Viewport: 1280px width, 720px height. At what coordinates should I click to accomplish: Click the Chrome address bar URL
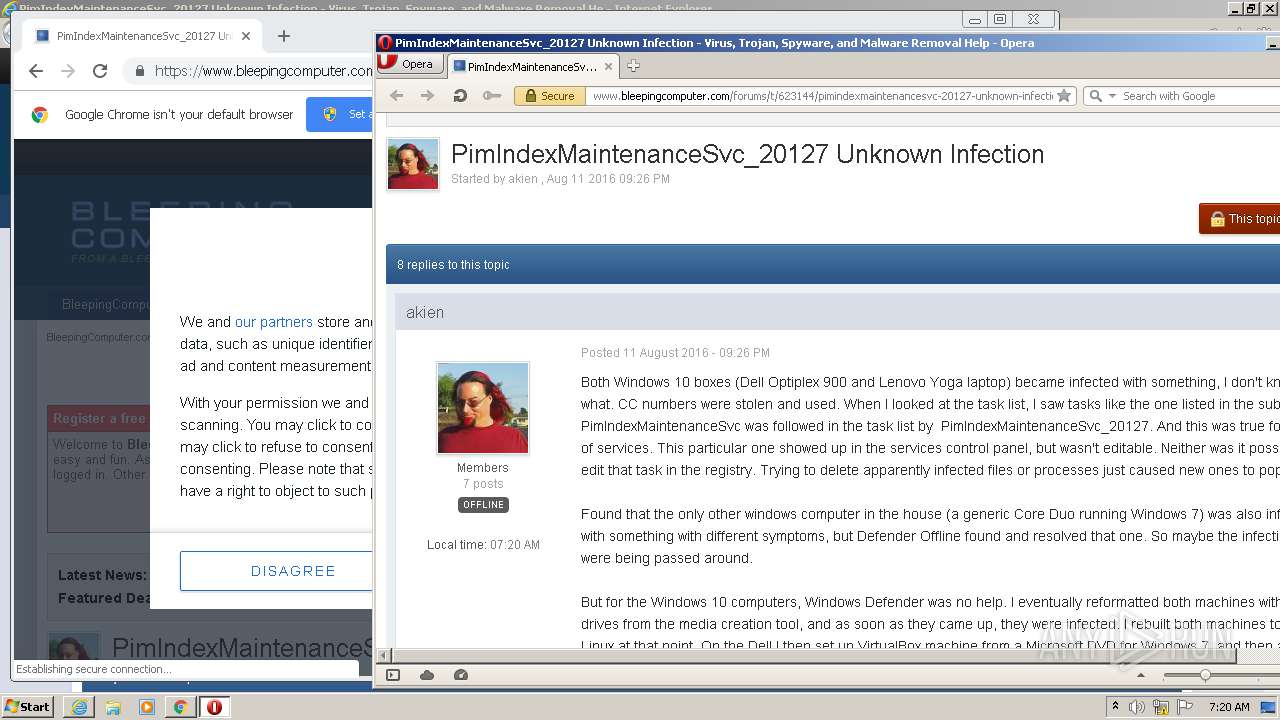(x=263, y=71)
